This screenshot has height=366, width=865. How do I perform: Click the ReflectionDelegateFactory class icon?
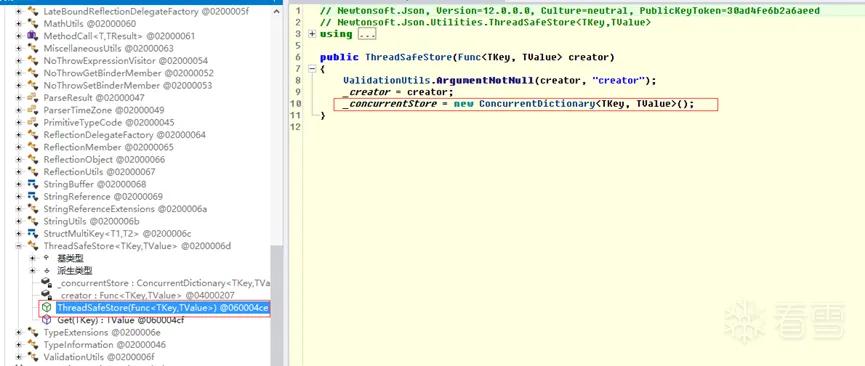click(x=33, y=135)
